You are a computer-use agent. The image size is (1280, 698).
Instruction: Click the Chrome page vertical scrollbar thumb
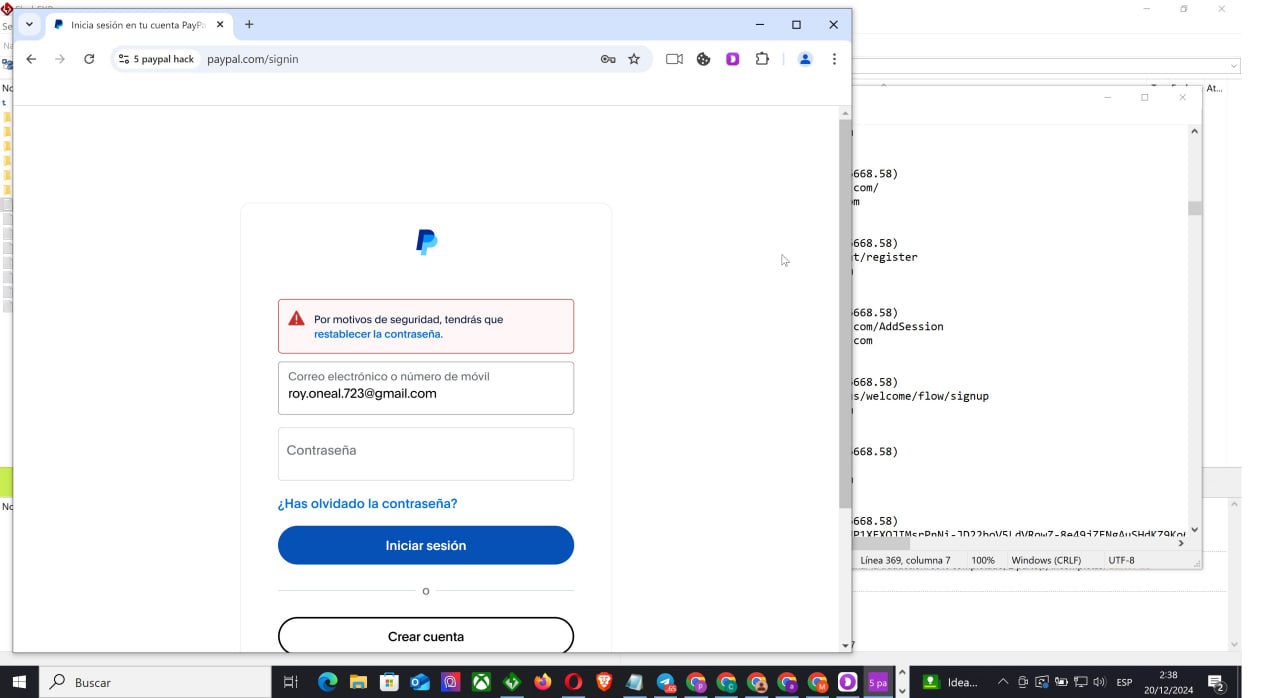coord(845,313)
